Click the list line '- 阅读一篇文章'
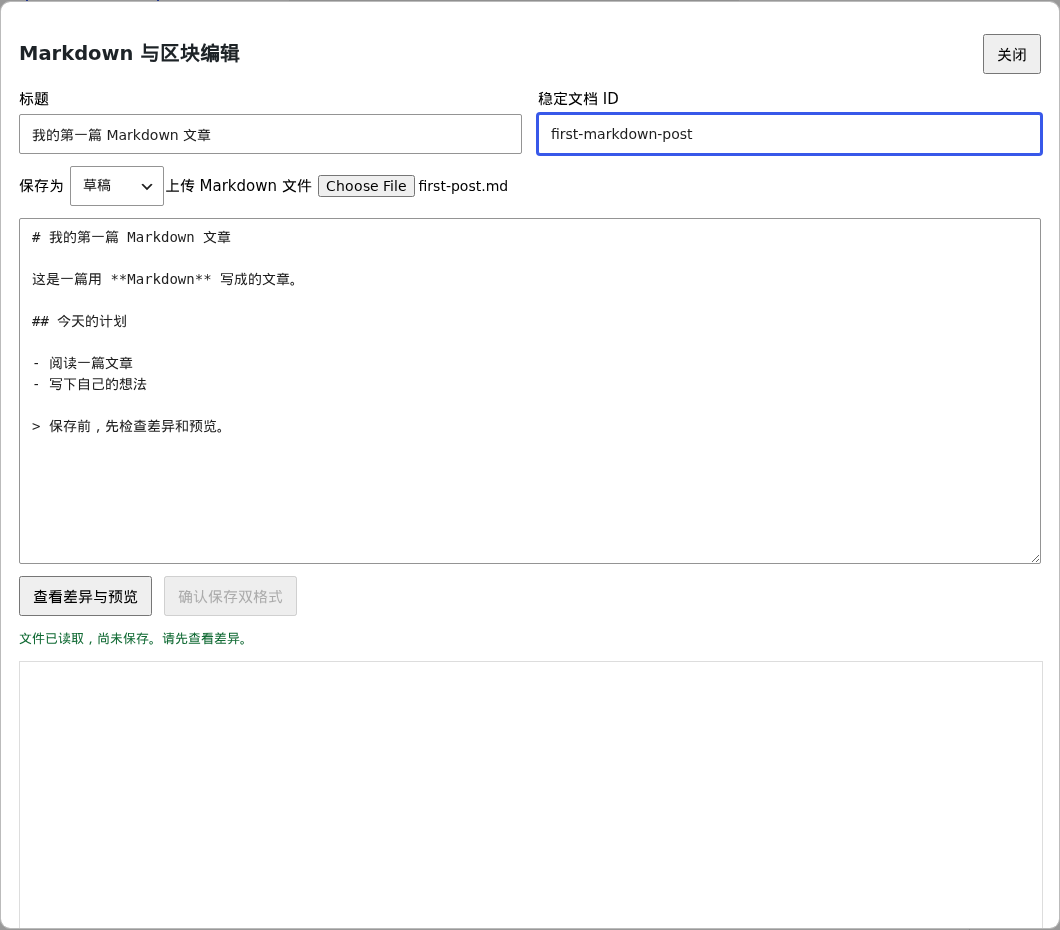Screen dimensions: 1060x930 [x=82, y=363]
